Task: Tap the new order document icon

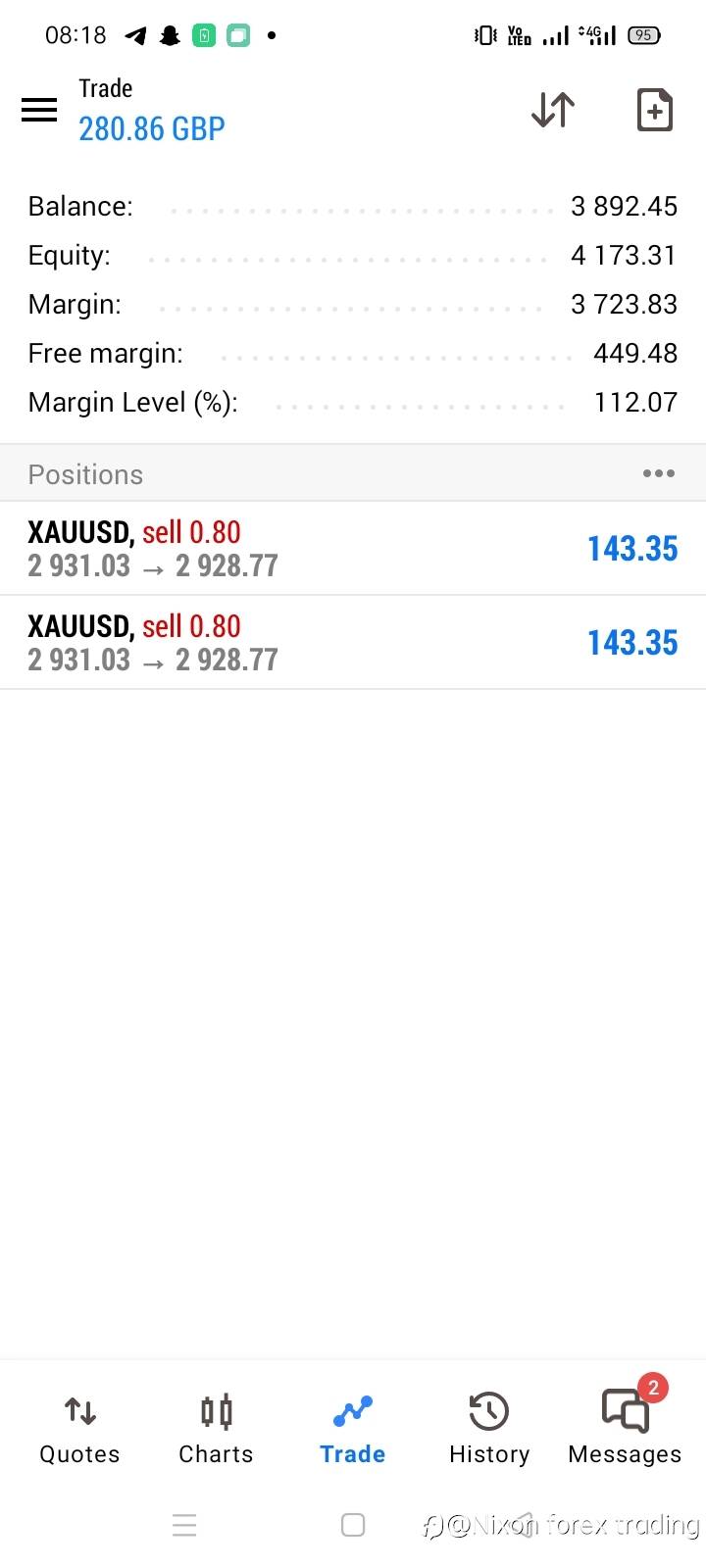Action: [654, 110]
